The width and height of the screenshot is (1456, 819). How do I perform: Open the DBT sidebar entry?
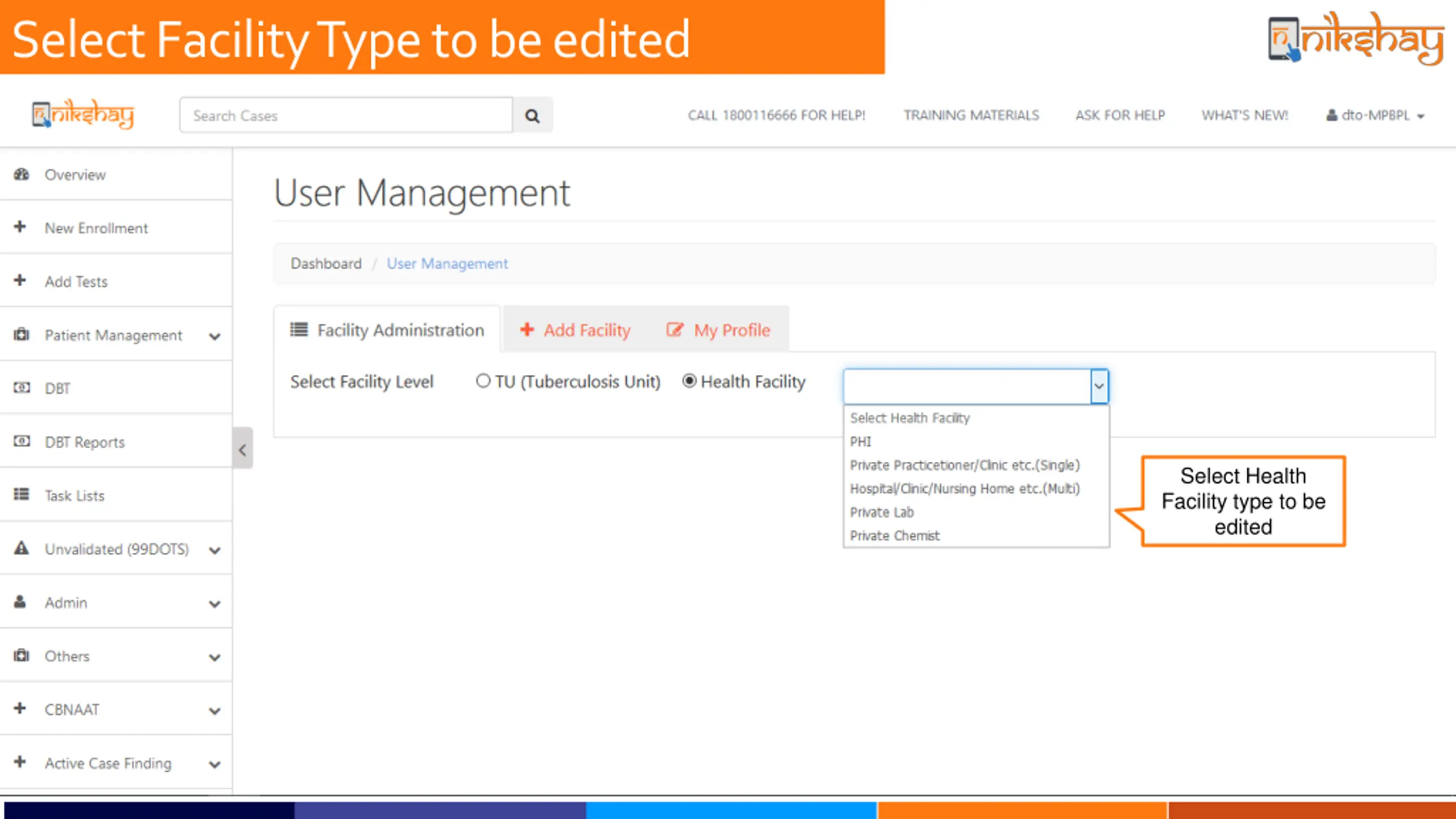(x=116, y=388)
